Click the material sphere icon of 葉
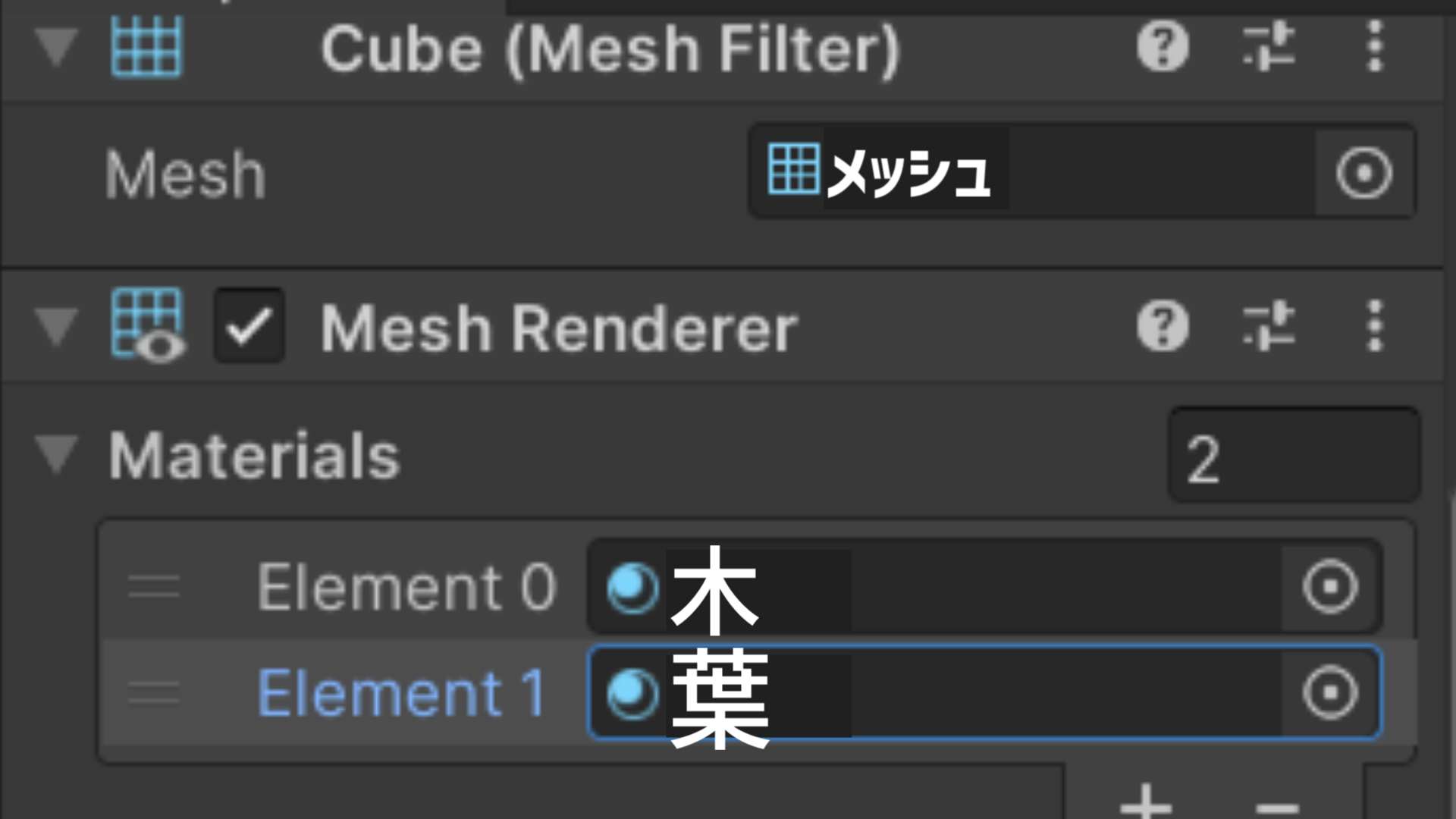 632,694
